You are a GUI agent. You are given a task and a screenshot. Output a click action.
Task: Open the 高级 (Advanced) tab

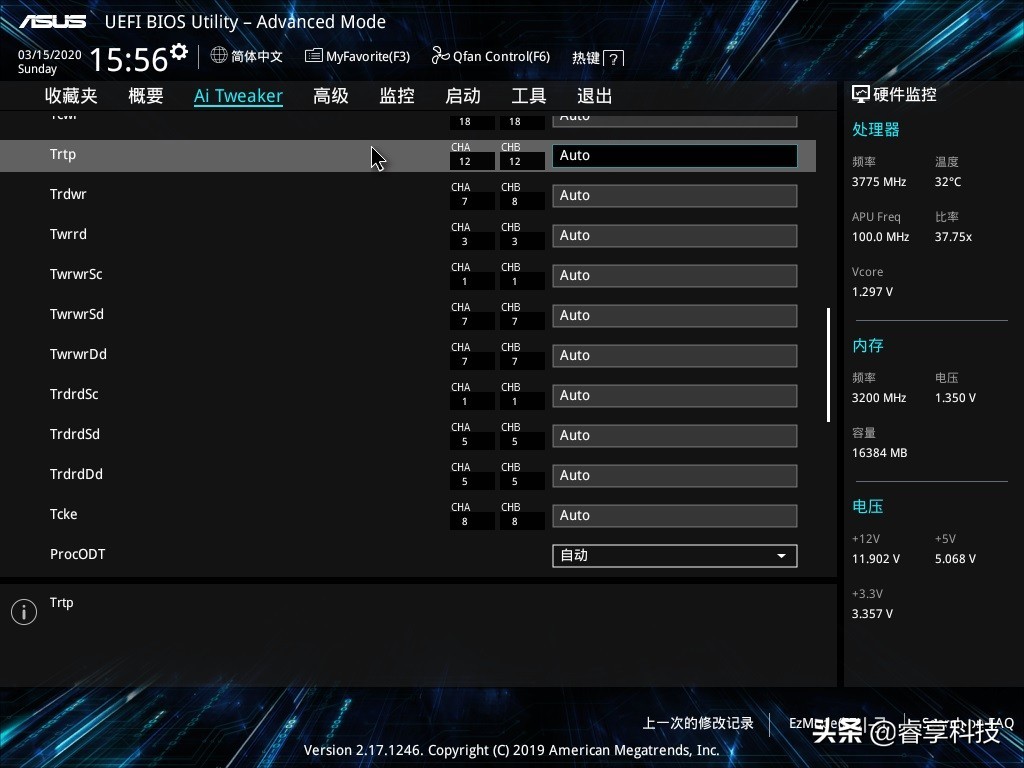[331, 96]
